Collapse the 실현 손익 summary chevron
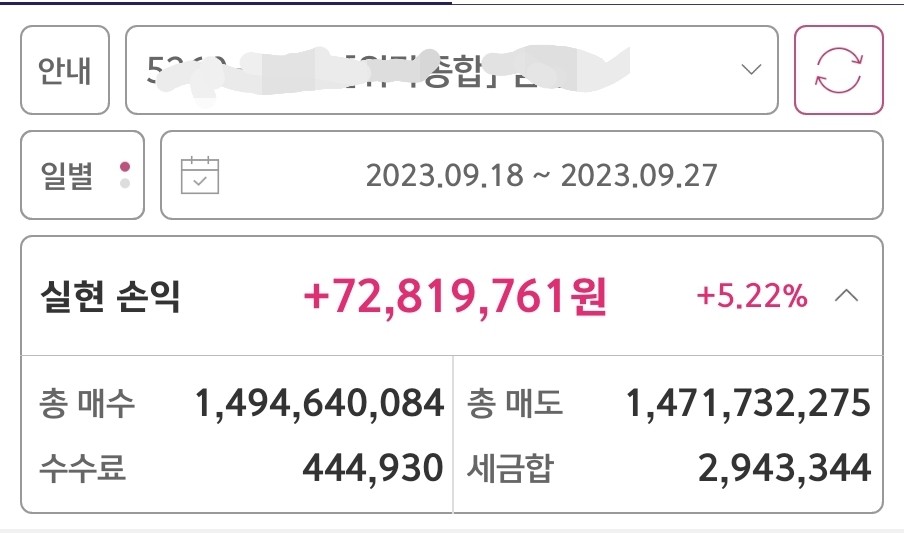Viewport: 904px width, 533px height. coord(846,296)
